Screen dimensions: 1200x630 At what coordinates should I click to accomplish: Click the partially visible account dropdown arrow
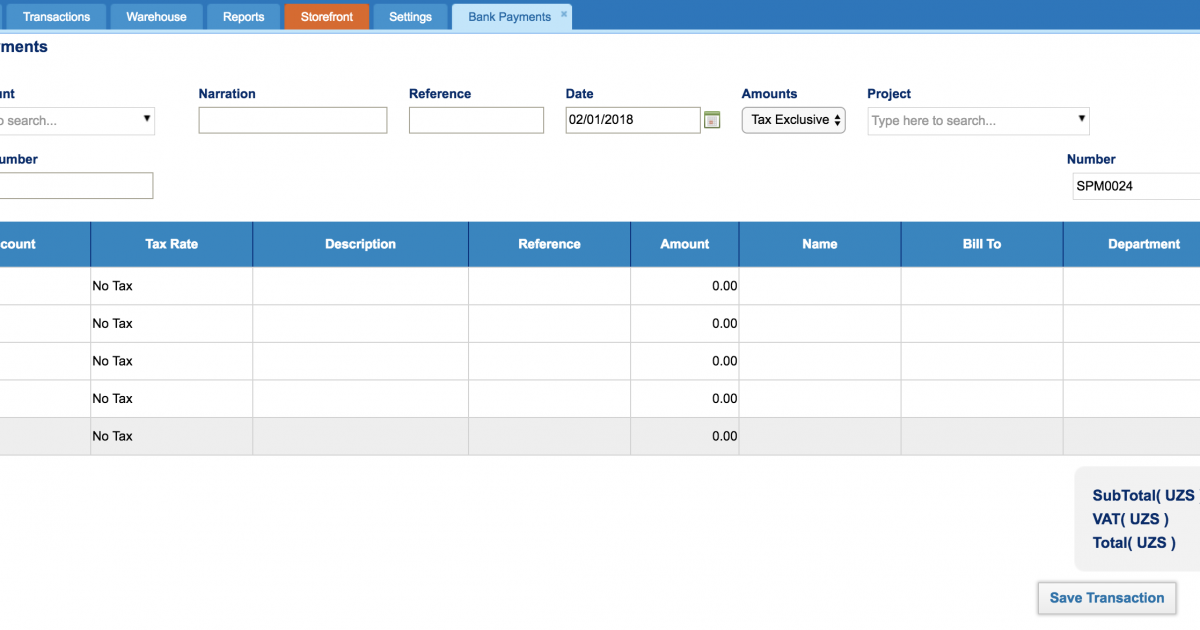(147, 119)
